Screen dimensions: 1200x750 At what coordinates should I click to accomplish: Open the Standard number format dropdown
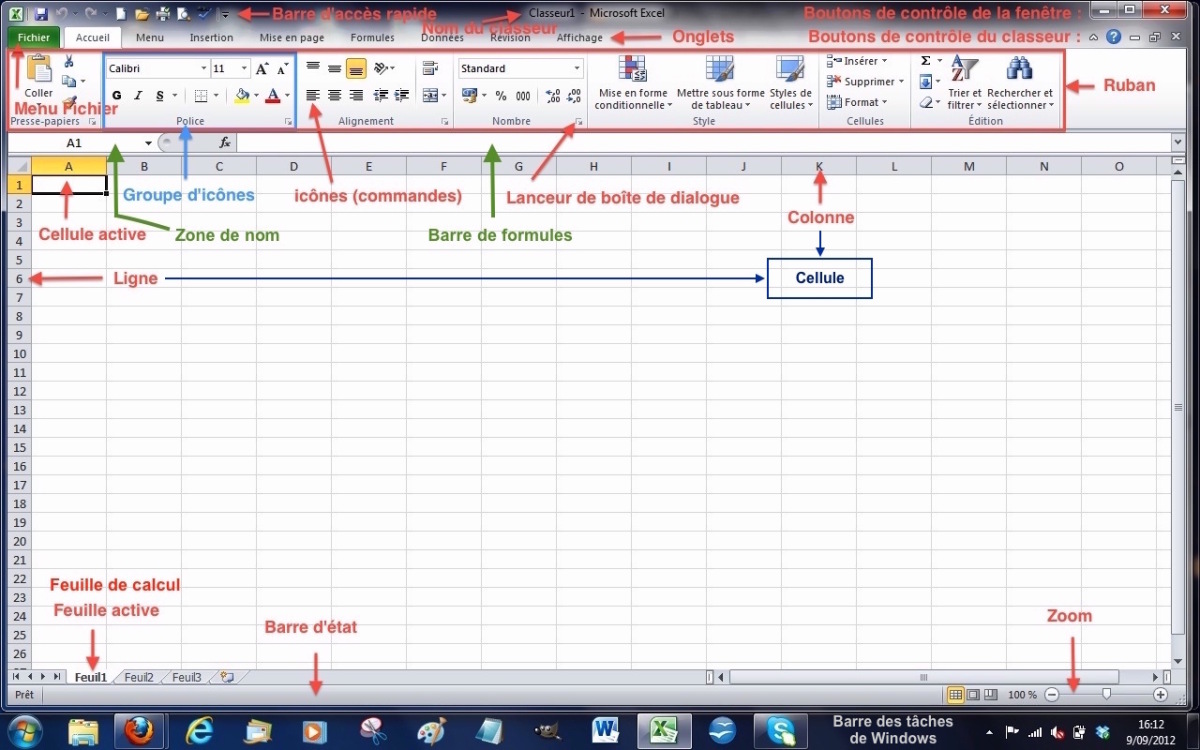577,69
